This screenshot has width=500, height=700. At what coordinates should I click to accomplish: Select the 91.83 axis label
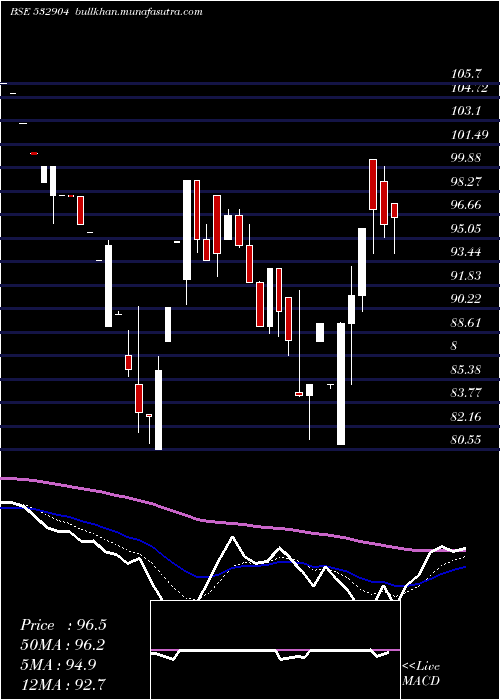click(466, 275)
